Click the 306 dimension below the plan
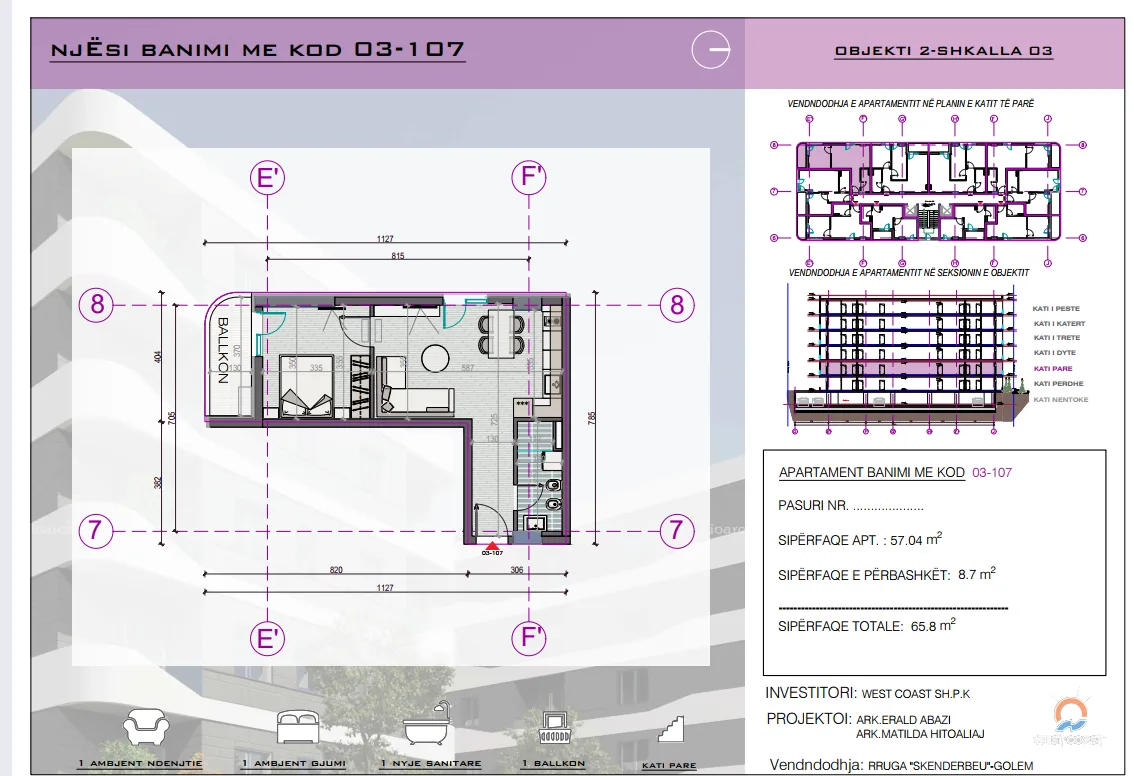1134x776 pixels. [516, 570]
